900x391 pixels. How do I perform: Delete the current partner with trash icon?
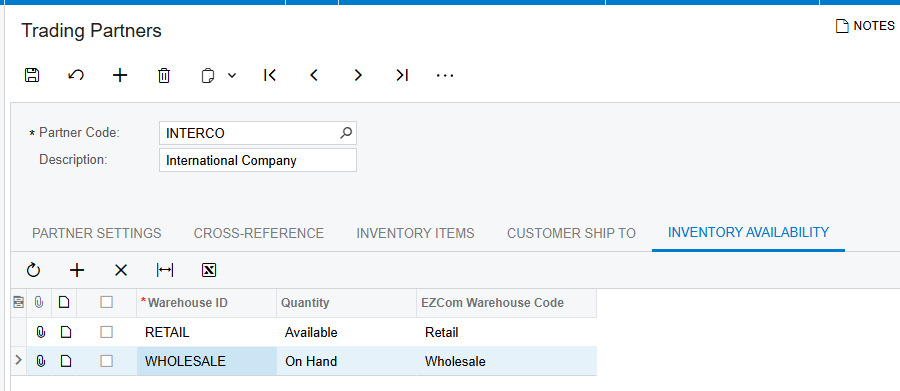164,75
